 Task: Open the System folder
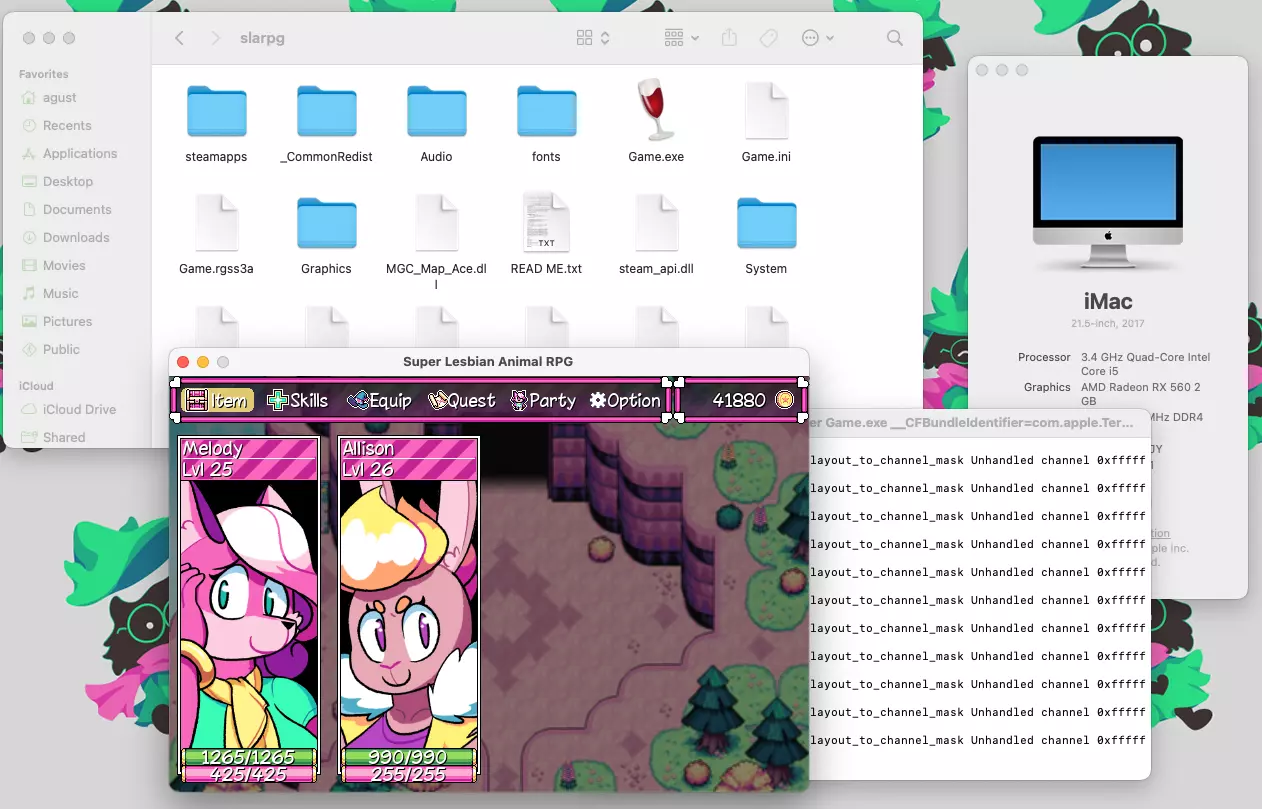766,224
